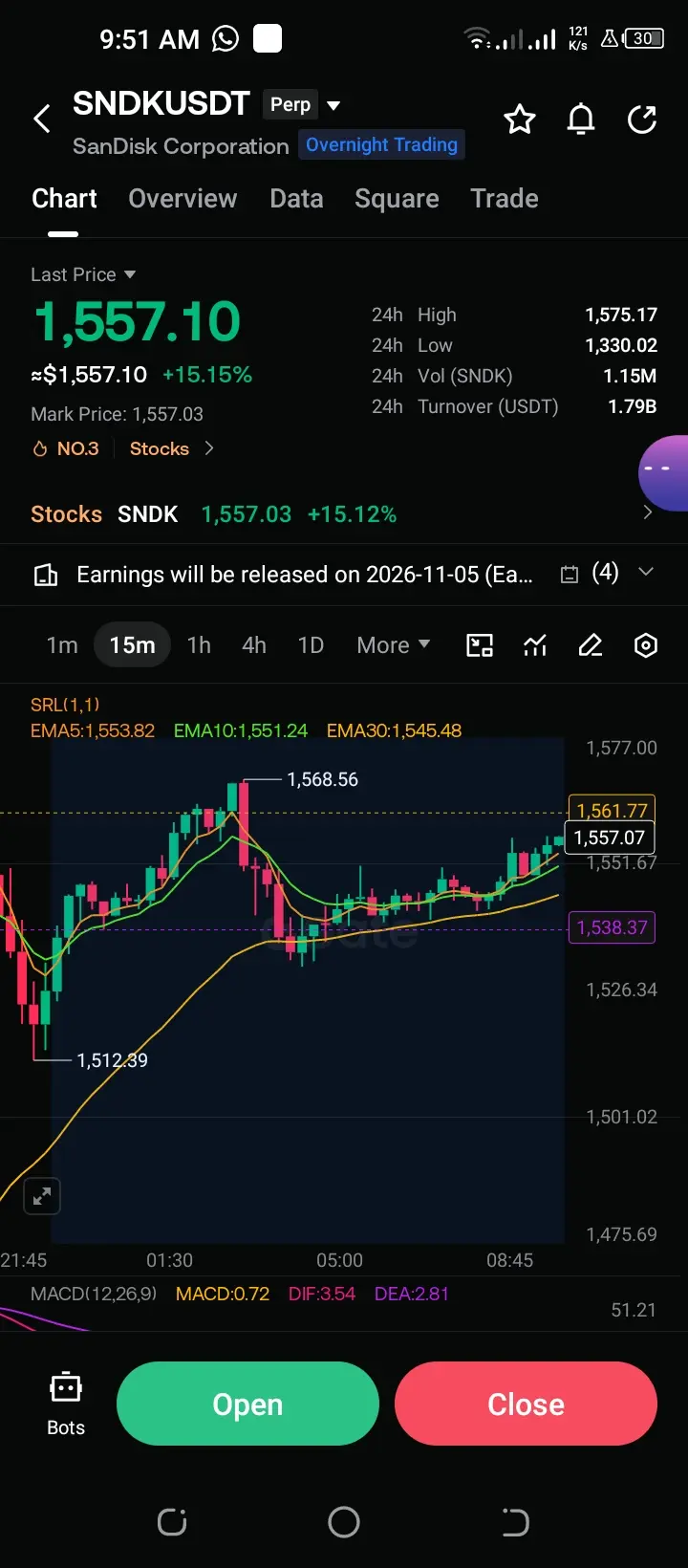Image resolution: width=688 pixels, height=1568 pixels.
Task: Tap the current price label 1,557.07
Action: pos(609,838)
